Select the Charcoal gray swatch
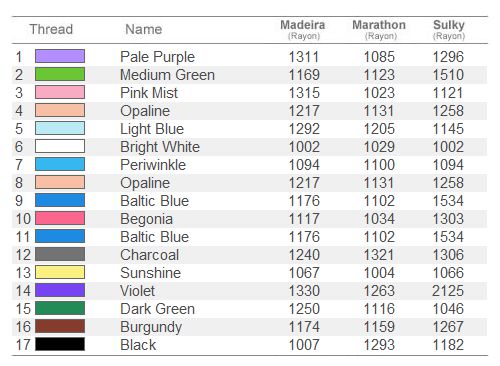Screen dimensions: 500x366 pyautogui.click(x=60, y=254)
